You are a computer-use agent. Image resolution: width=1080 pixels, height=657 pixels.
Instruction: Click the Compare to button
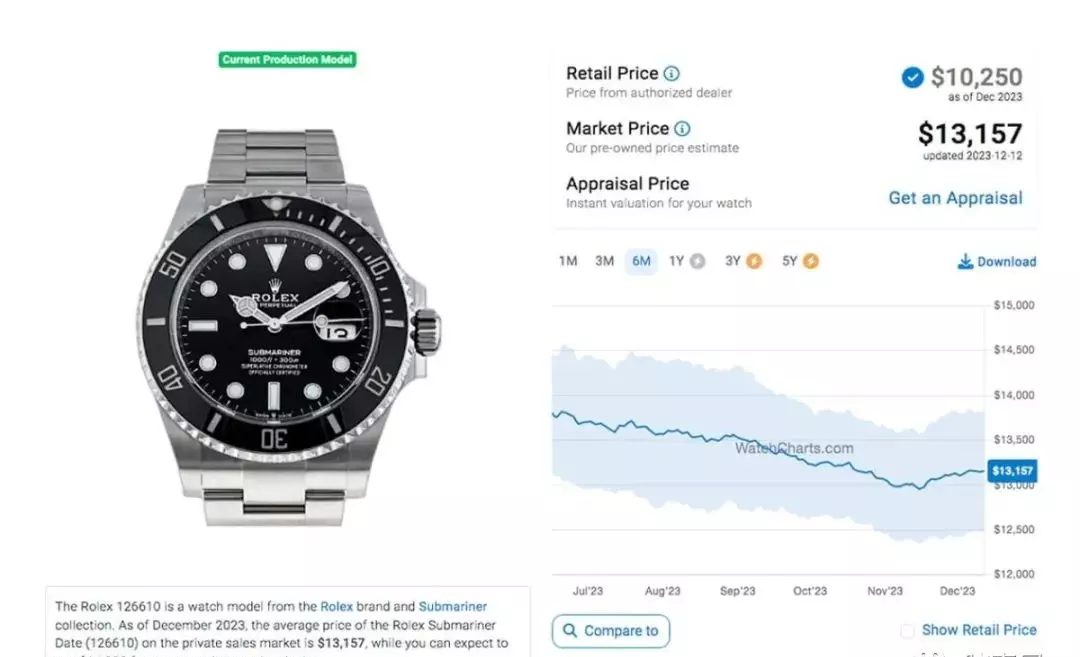coord(610,631)
